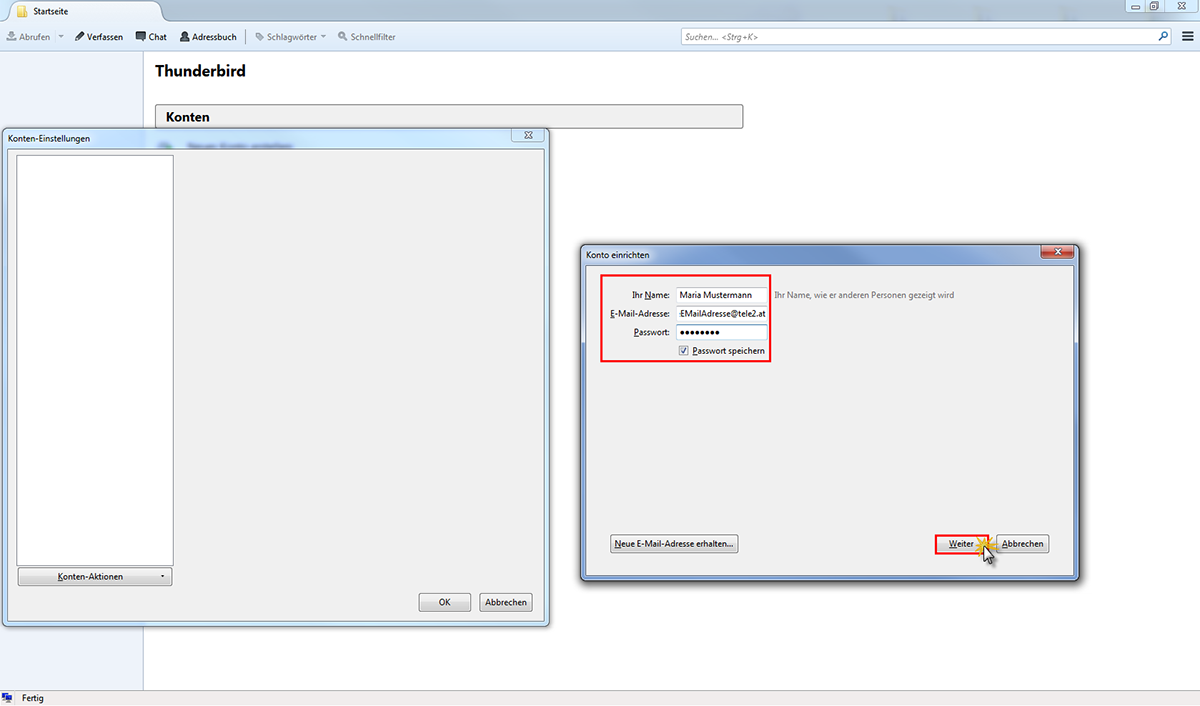Click Neue E-Mail-Adresse erhalten button
The image size is (1200, 706).
[x=674, y=544]
